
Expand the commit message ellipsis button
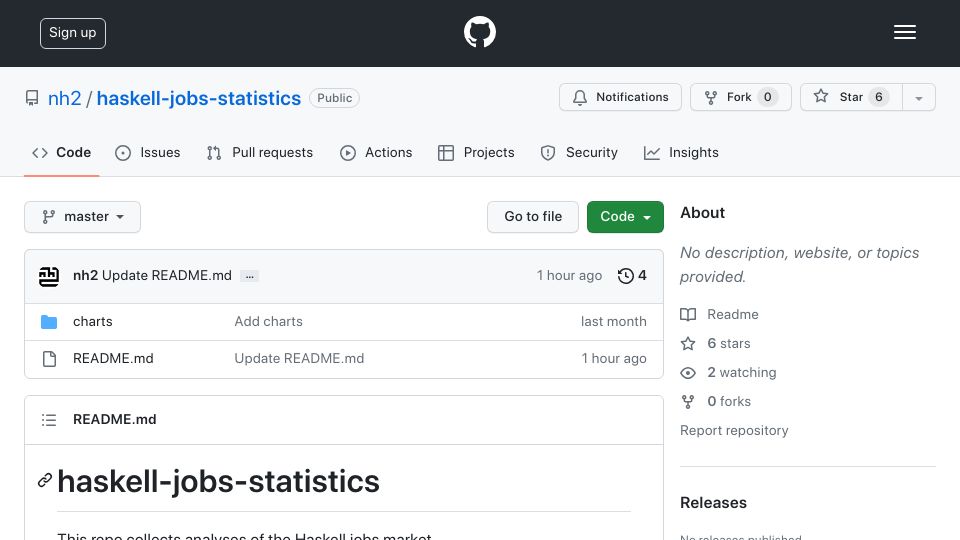(250, 276)
